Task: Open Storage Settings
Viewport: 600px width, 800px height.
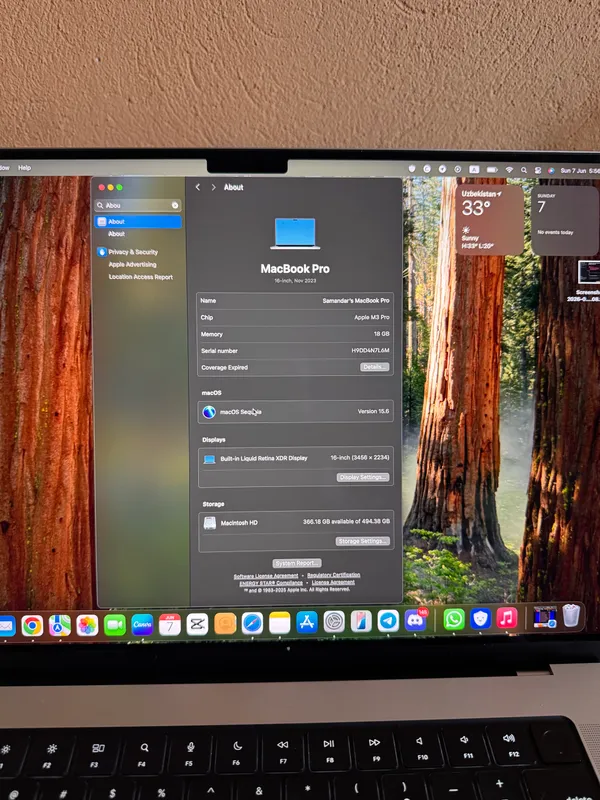Action: click(x=363, y=541)
